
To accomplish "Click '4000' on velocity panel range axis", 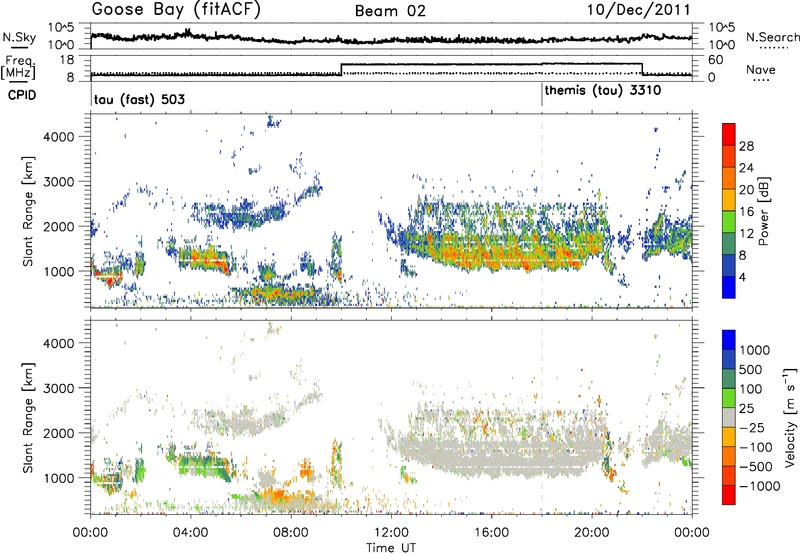I will 58,343.
